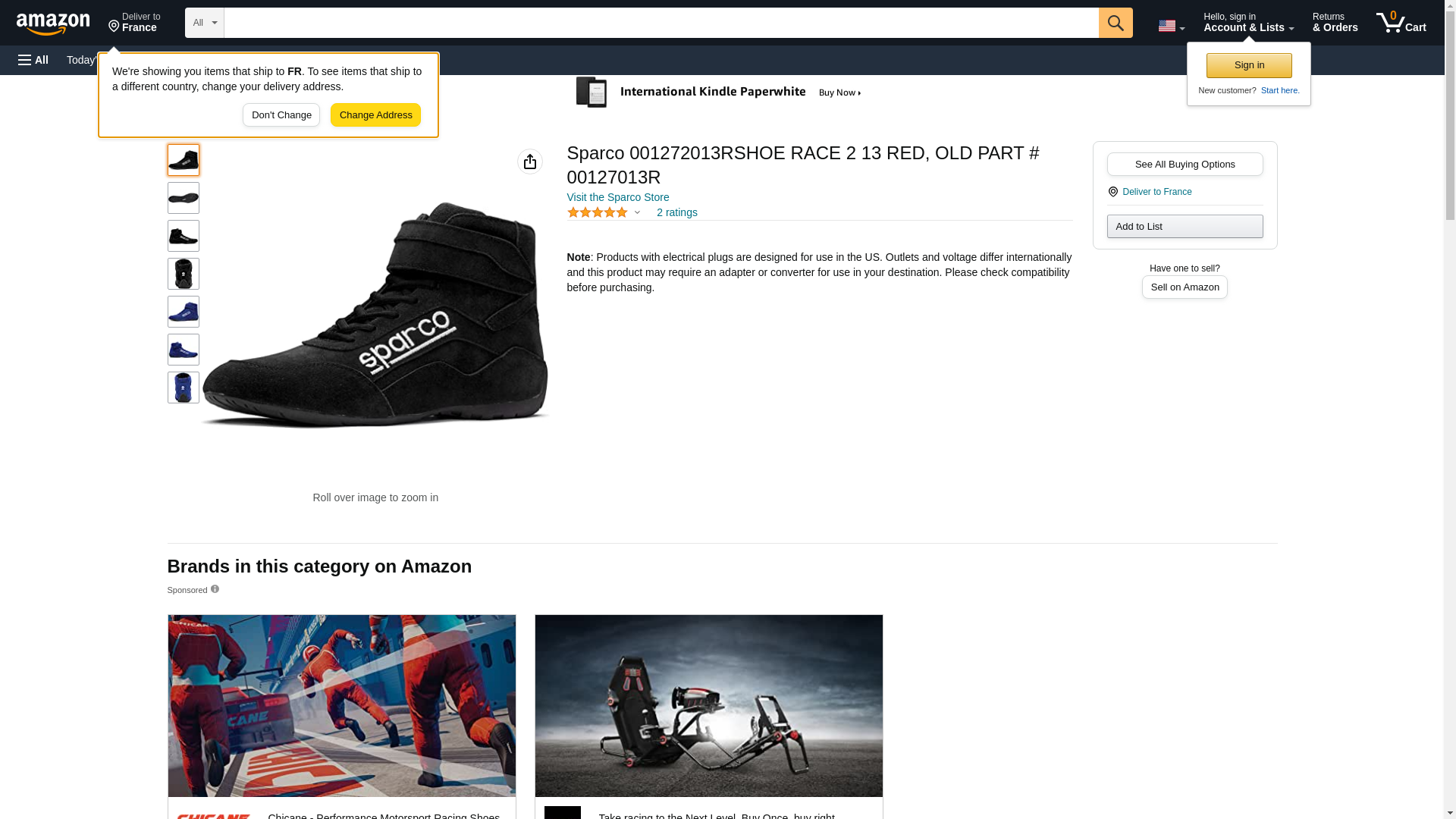
Task: Select the shoe sole thumbnail
Action: (x=183, y=198)
